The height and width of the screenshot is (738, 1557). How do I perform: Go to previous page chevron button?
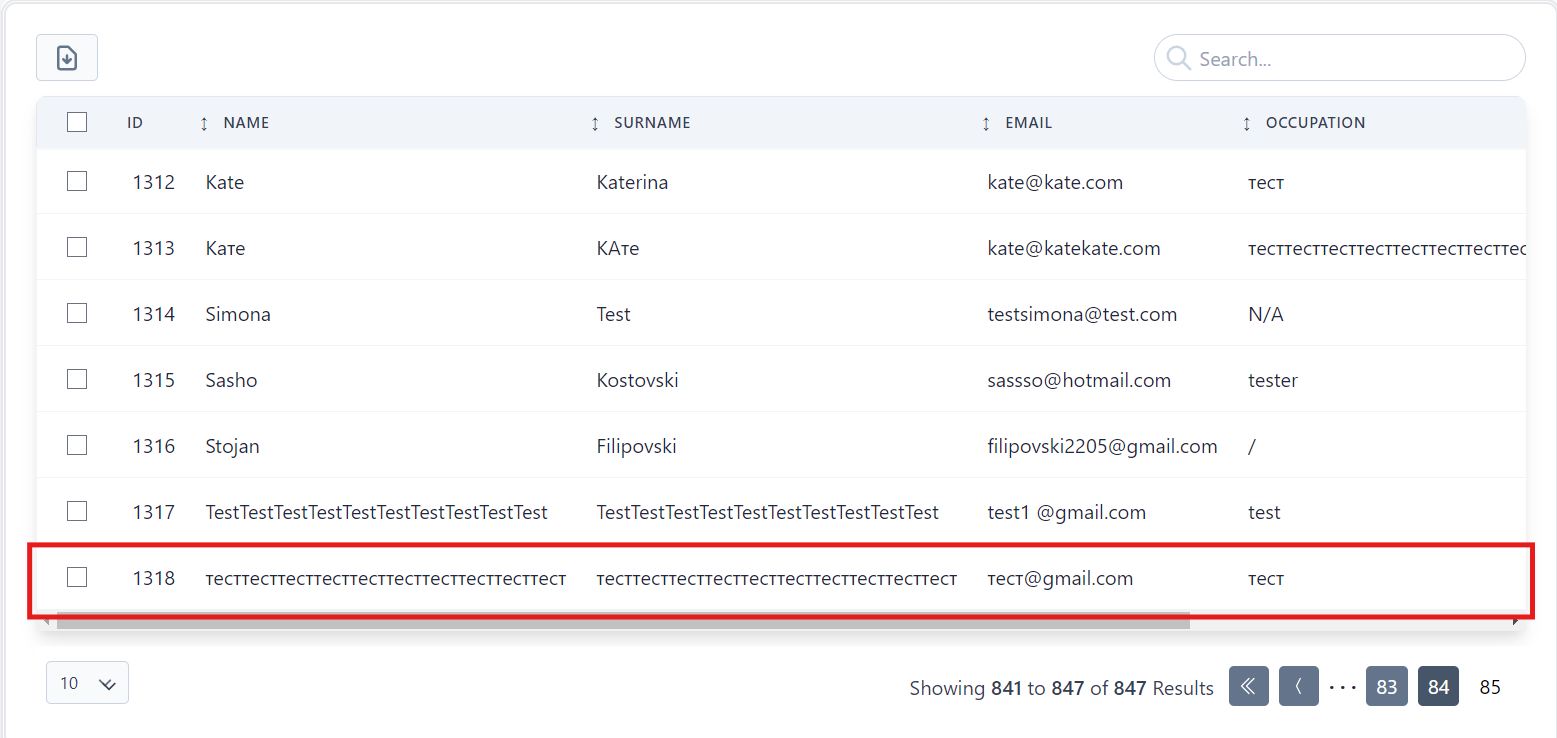point(1298,687)
